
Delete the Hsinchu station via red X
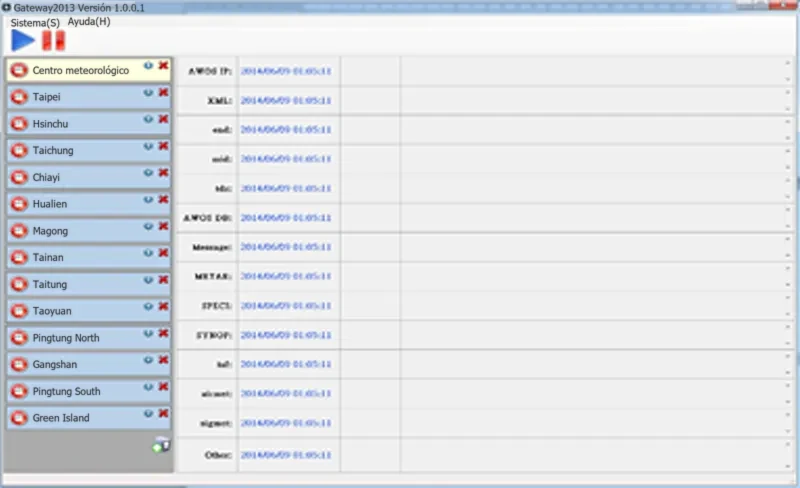click(x=163, y=119)
